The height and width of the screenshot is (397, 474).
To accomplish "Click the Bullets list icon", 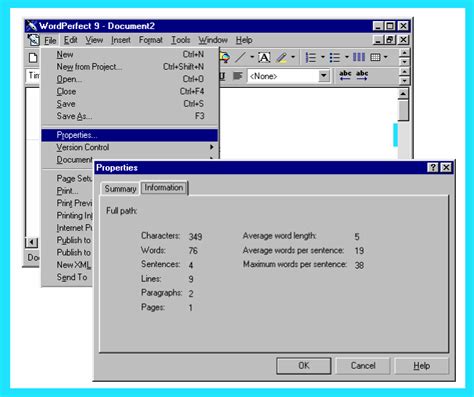I will pyautogui.click(x=334, y=57).
